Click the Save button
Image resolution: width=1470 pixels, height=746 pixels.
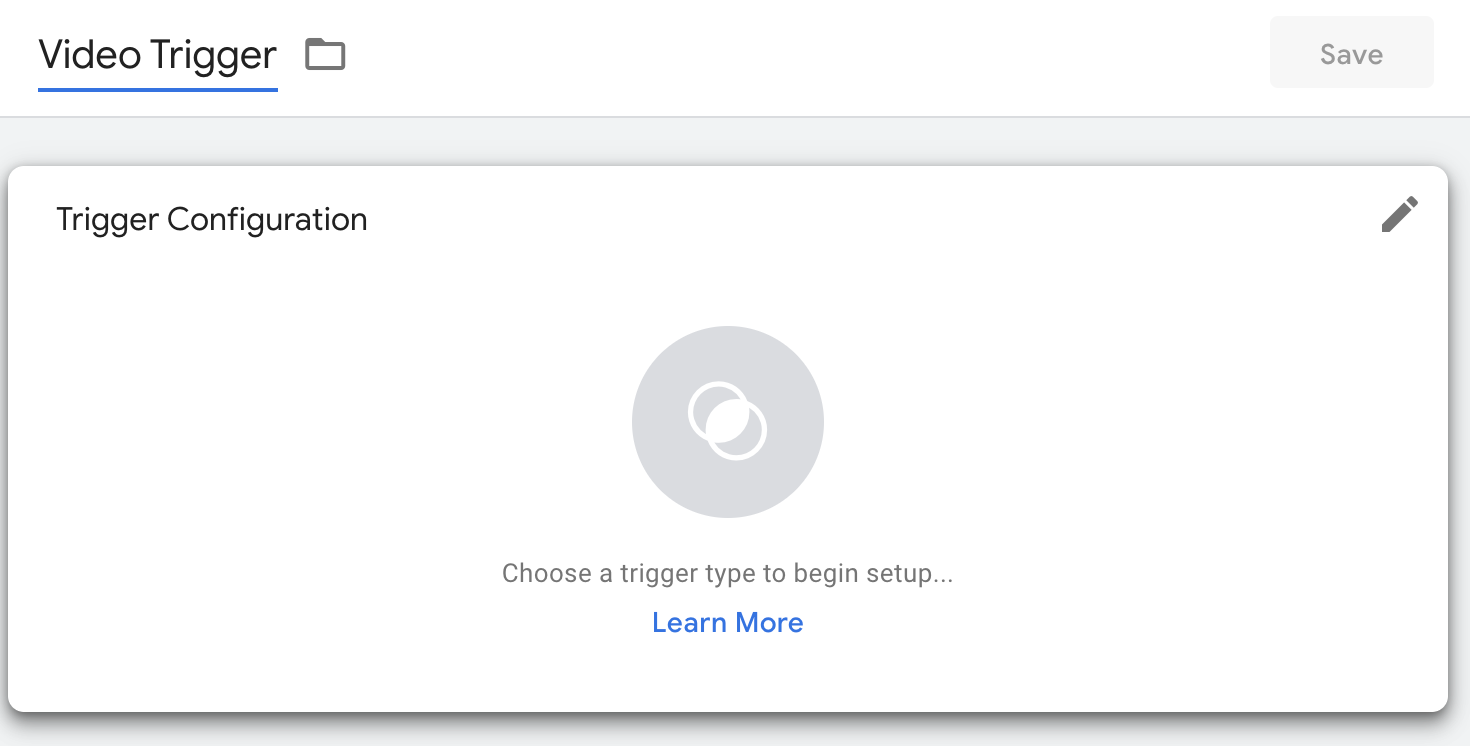1351,54
